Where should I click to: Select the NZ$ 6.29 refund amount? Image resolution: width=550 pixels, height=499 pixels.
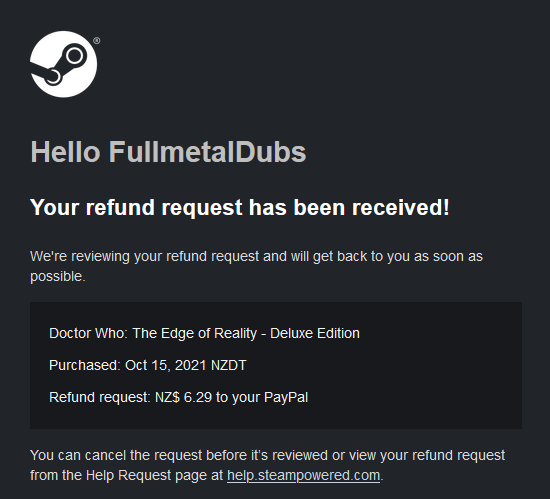coord(183,397)
